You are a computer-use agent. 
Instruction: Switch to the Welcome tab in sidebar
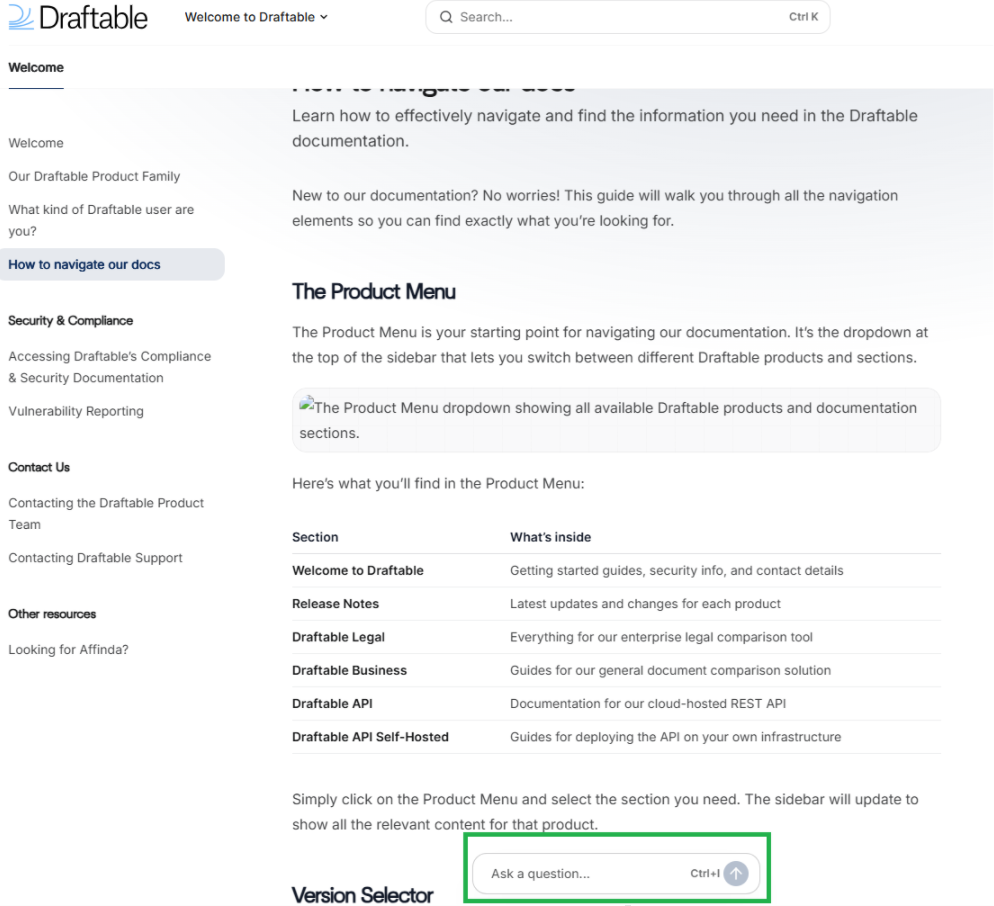coord(35,67)
